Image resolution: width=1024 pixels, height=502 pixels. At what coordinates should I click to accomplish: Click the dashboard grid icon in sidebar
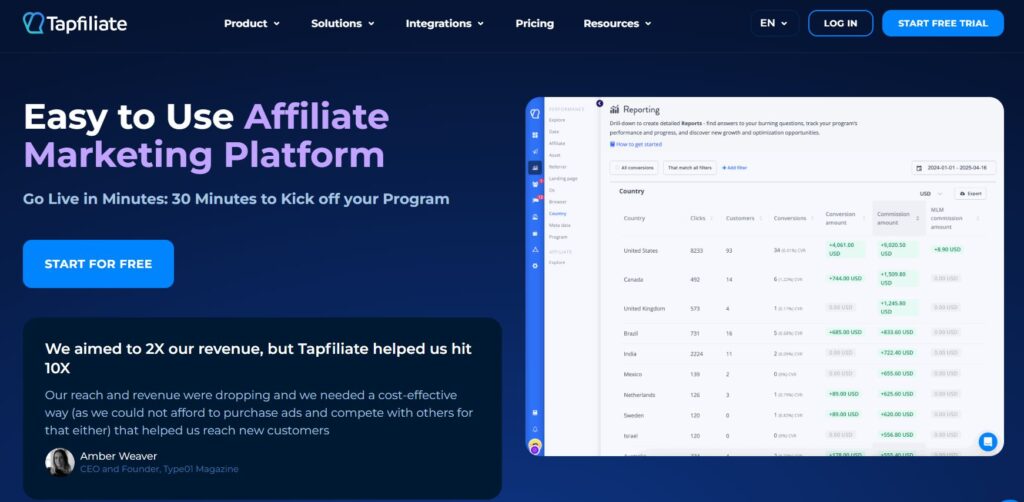(535, 134)
